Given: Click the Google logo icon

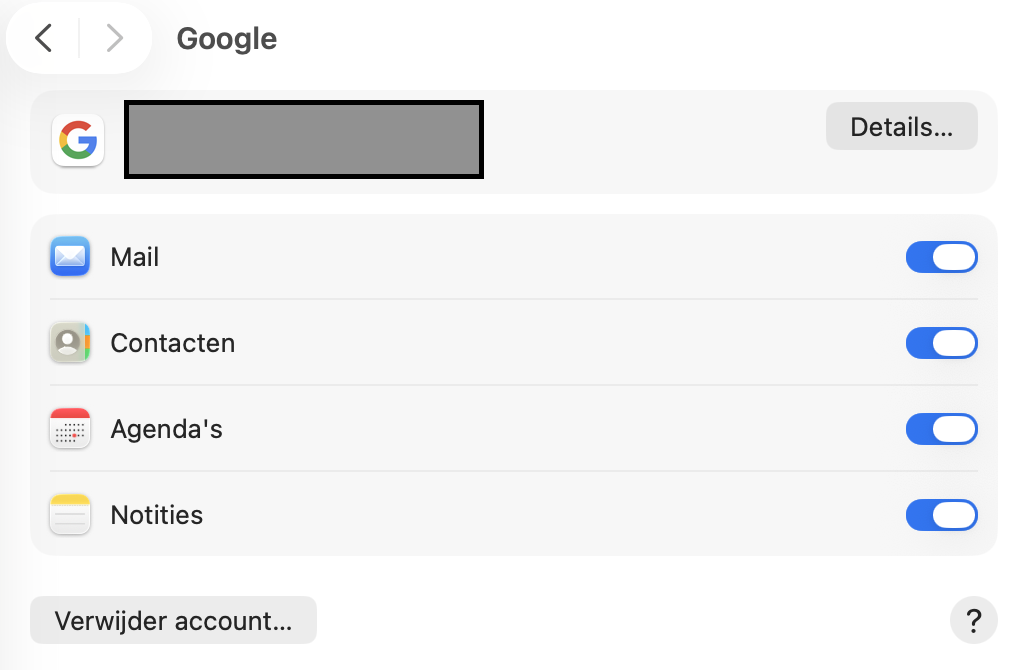Looking at the screenshot, I should [x=77, y=140].
